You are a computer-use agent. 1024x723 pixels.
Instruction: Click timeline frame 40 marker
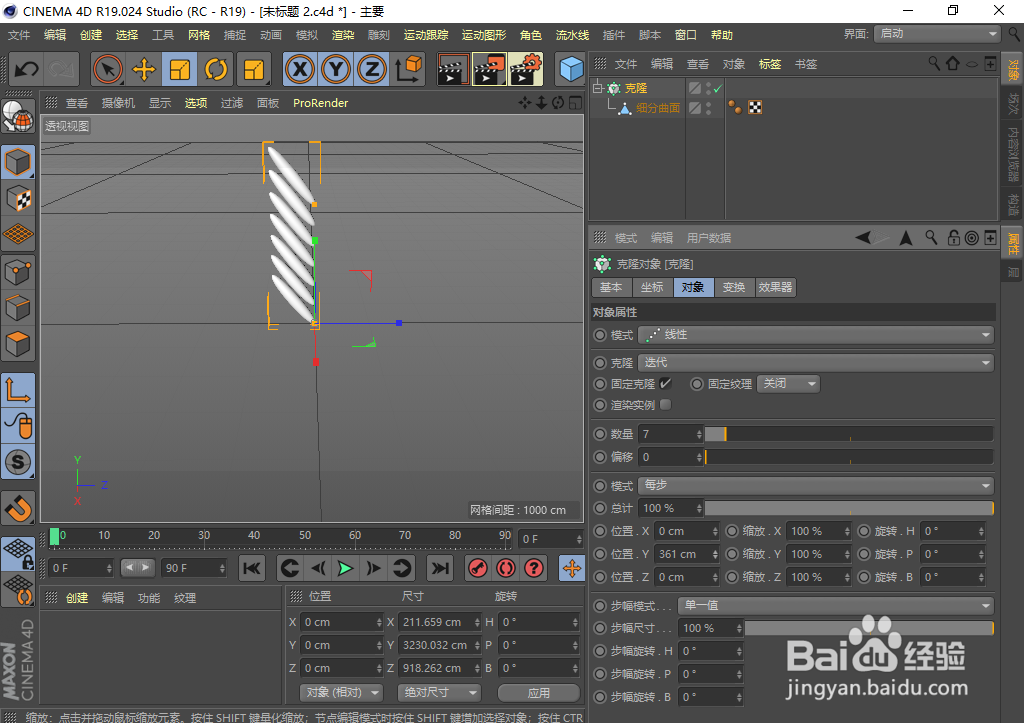pyautogui.click(x=254, y=536)
